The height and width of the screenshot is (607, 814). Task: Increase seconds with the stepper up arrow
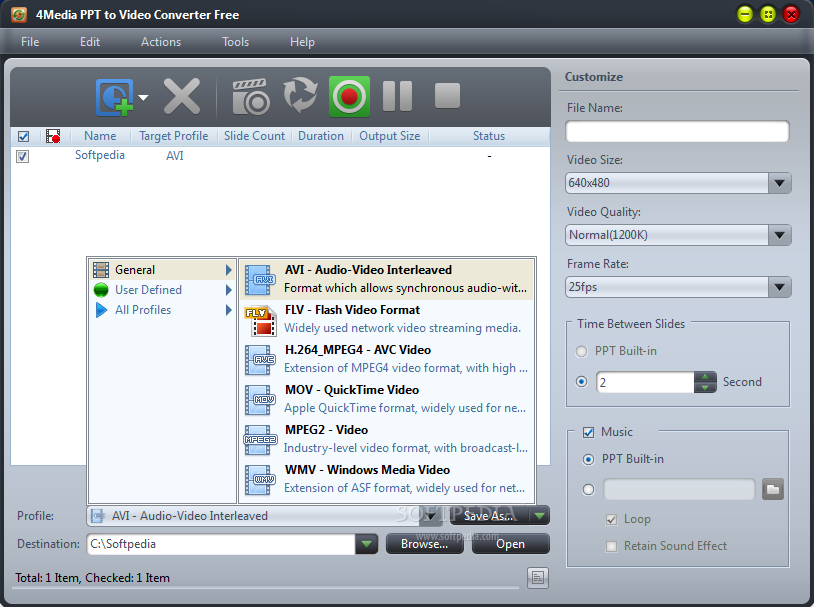click(x=705, y=377)
